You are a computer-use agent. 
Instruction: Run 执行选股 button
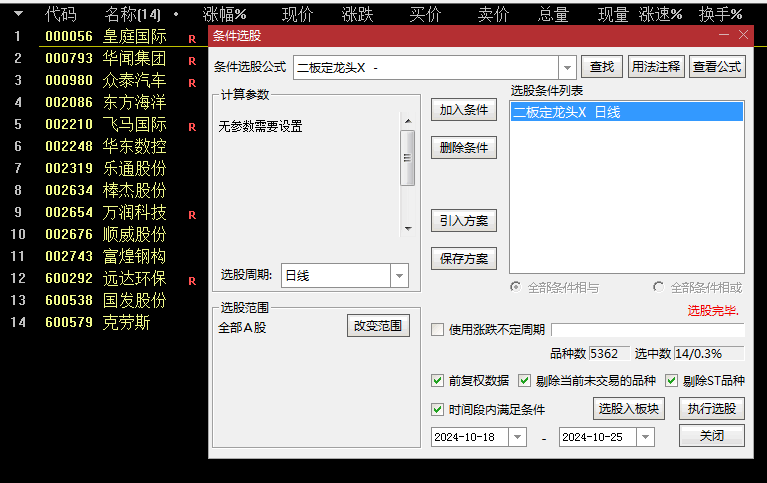pyautogui.click(x=712, y=409)
